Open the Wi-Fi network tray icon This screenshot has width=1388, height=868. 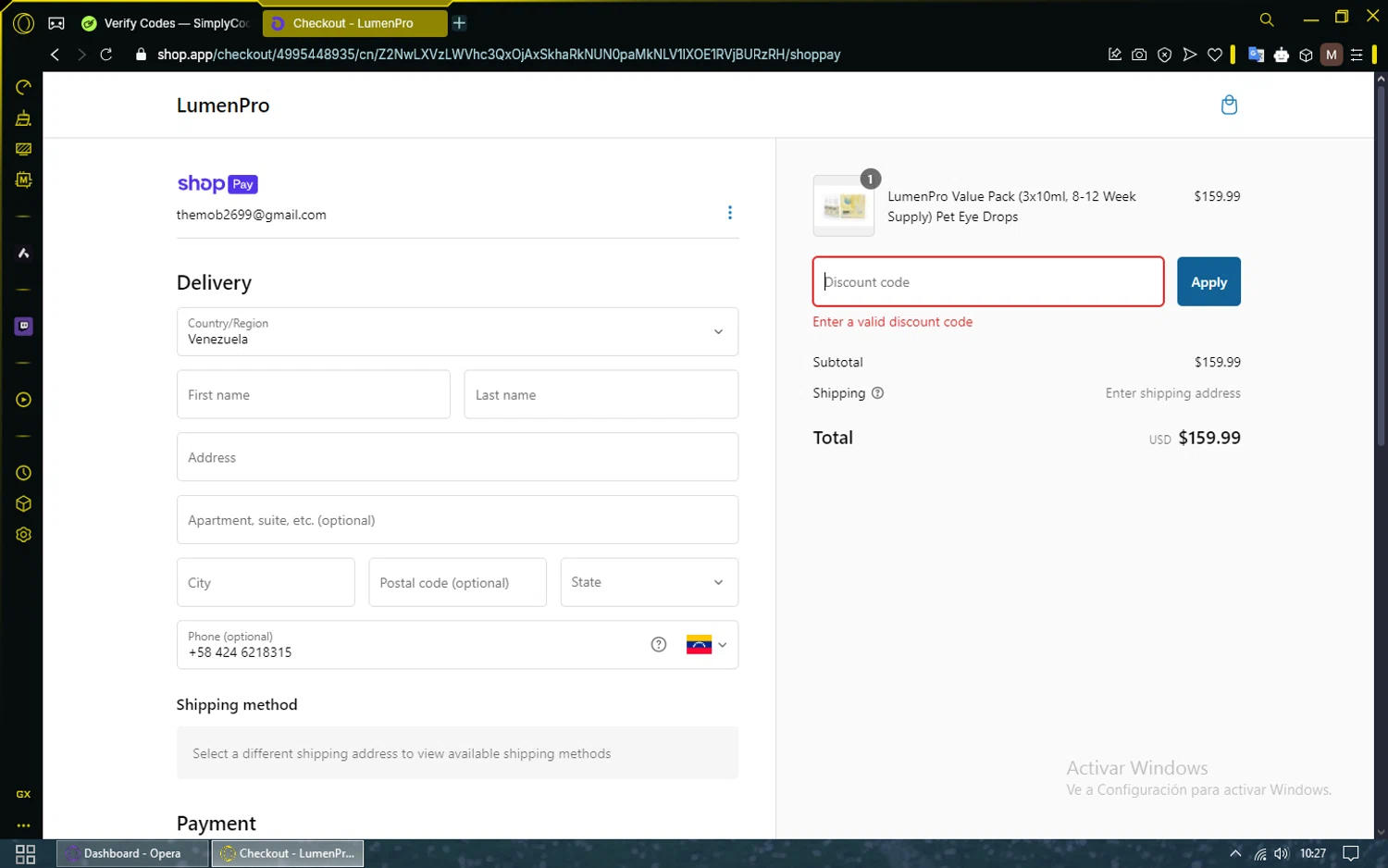coord(1260,853)
